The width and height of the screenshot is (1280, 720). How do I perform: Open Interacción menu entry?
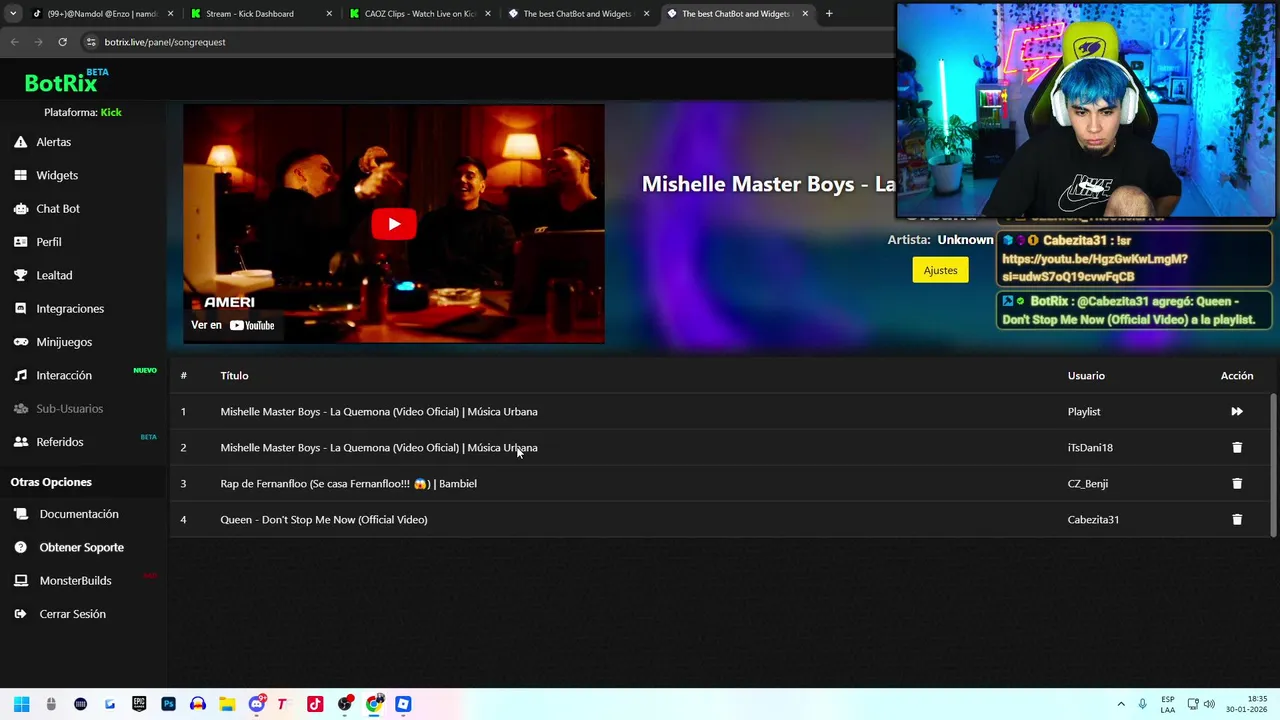64,375
